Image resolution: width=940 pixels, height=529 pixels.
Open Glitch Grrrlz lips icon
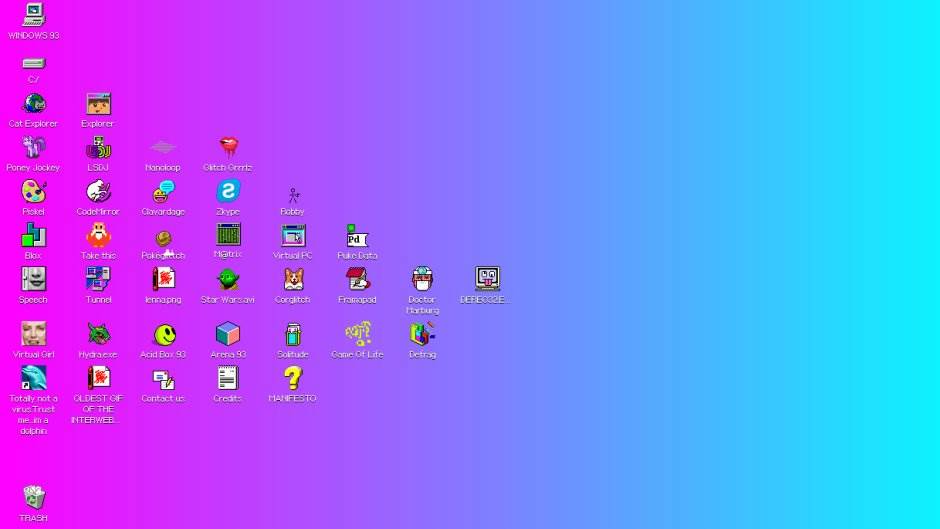click(x=228, y=148)
